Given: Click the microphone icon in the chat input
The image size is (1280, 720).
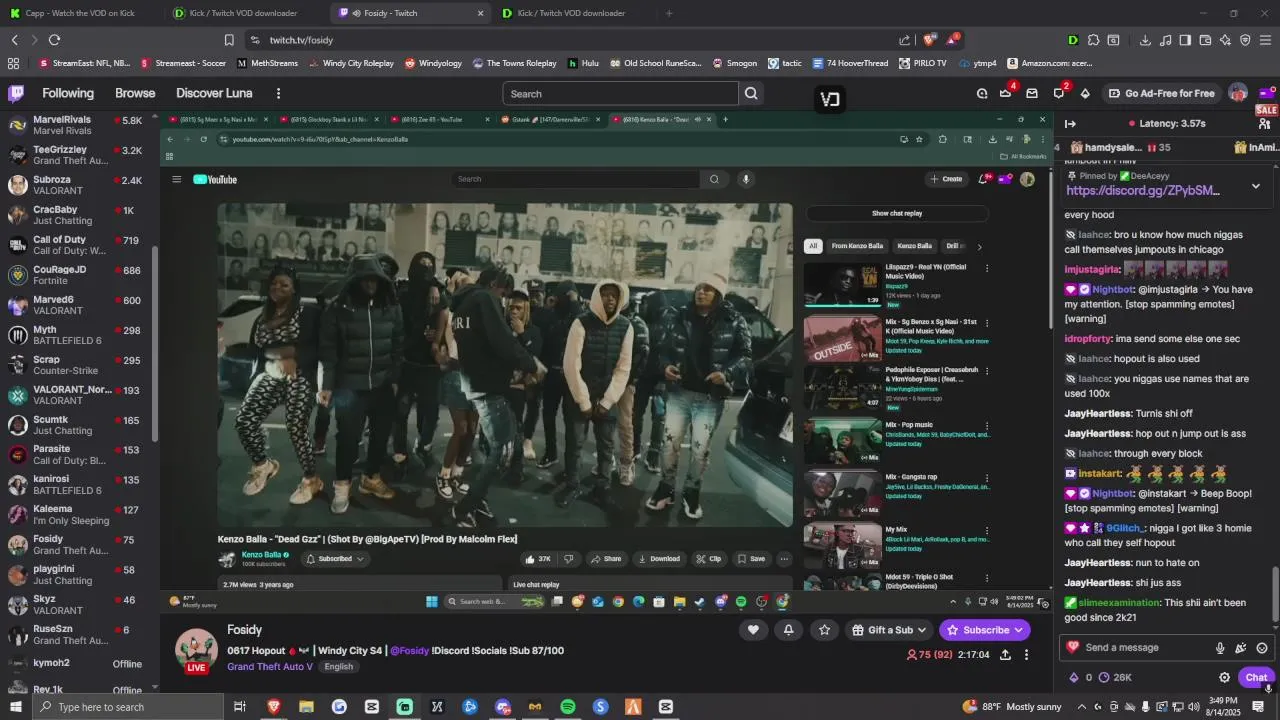Looking at the screenshot, I should tap(1220, 647).
